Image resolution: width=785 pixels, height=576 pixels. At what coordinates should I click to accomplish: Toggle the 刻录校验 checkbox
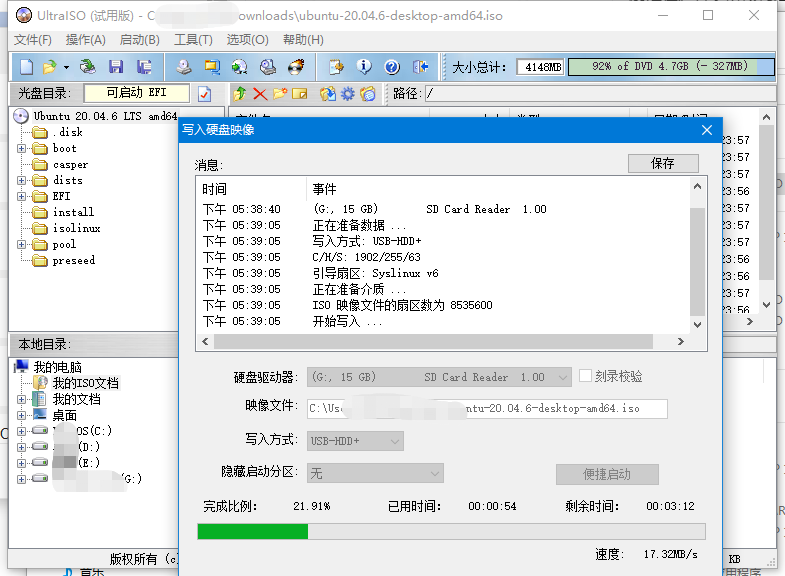click(585, 376)
